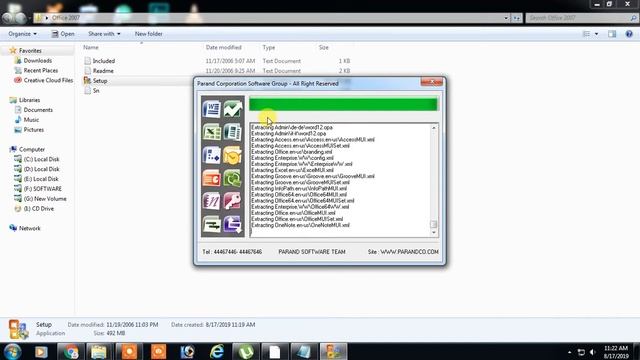The image size is (640, 360).
Task: Click the Publisher icon in installer dialog
Action: point(233,132)
